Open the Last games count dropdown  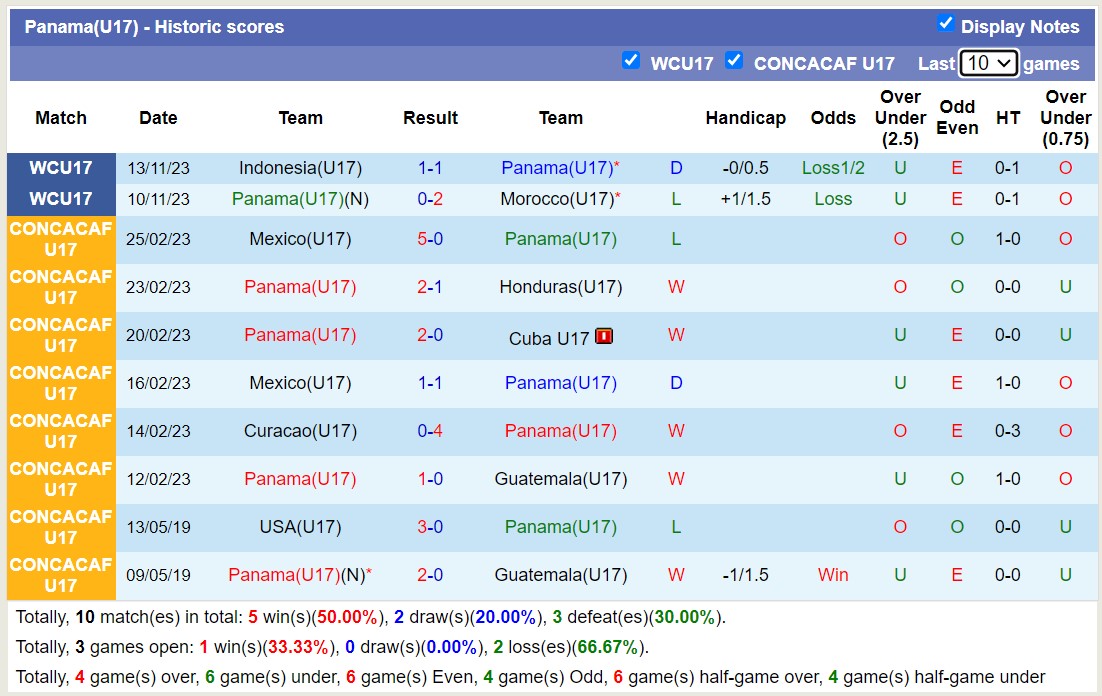pyautogui.click(x=988, y=62)
